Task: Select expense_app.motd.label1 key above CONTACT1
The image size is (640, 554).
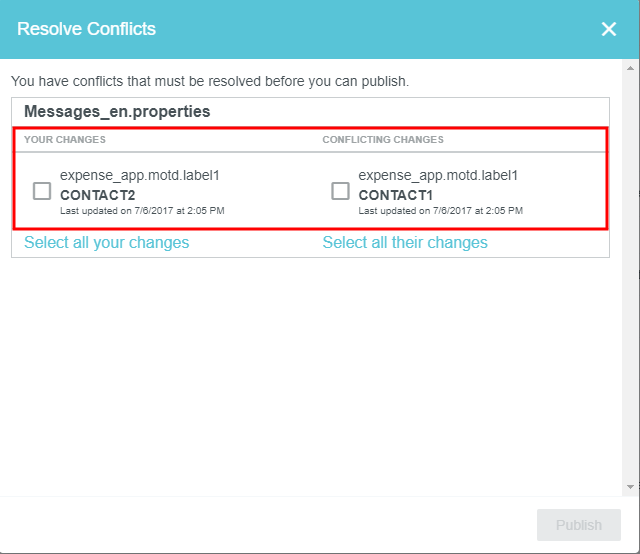Action: point(438,175)
